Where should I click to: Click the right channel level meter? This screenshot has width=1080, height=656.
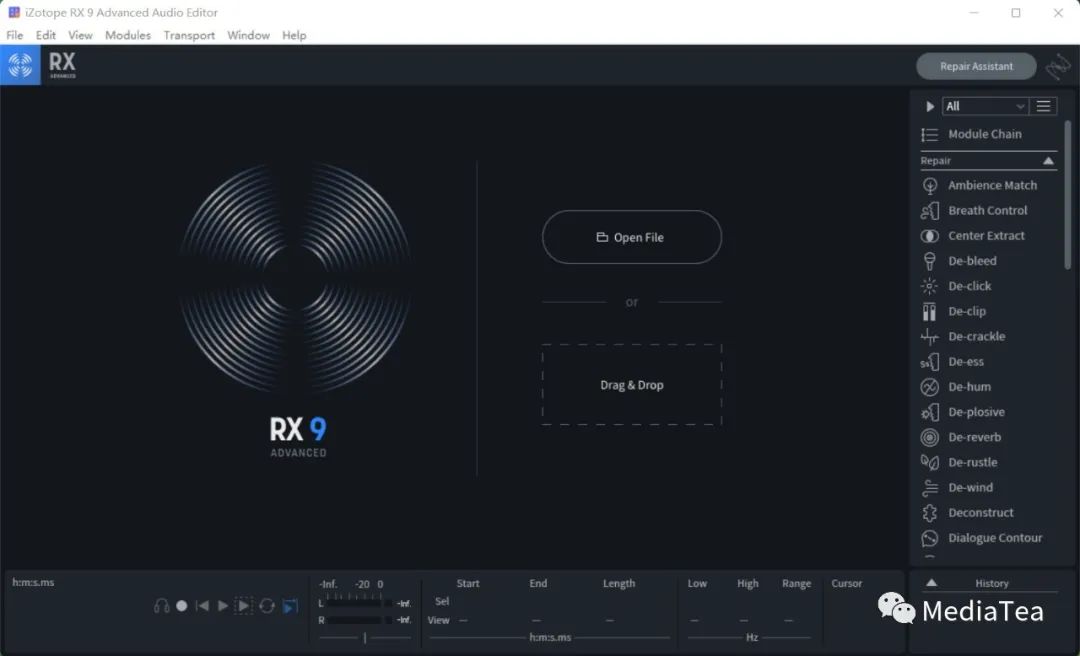coord(360,620)
